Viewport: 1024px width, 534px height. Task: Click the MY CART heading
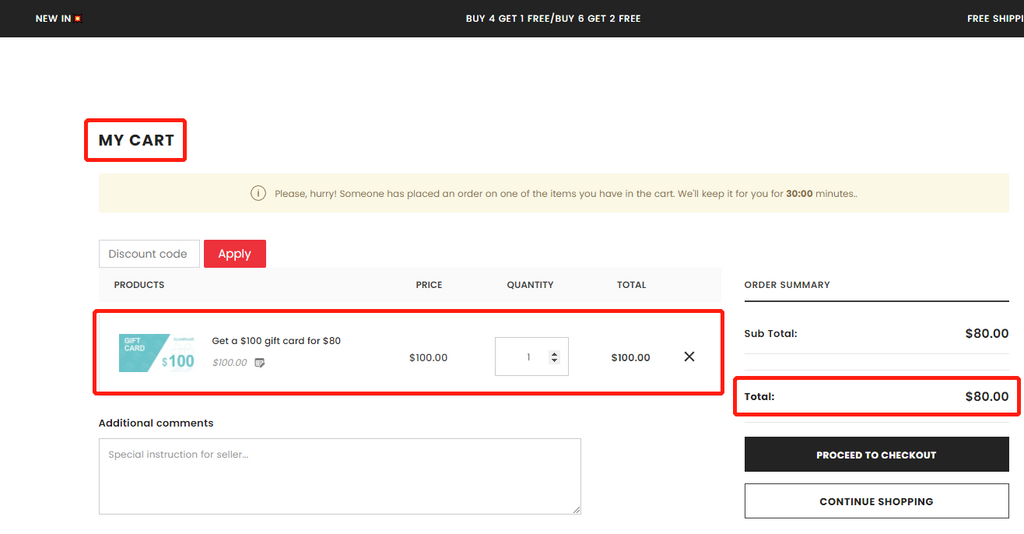click(x=136, y=141)
